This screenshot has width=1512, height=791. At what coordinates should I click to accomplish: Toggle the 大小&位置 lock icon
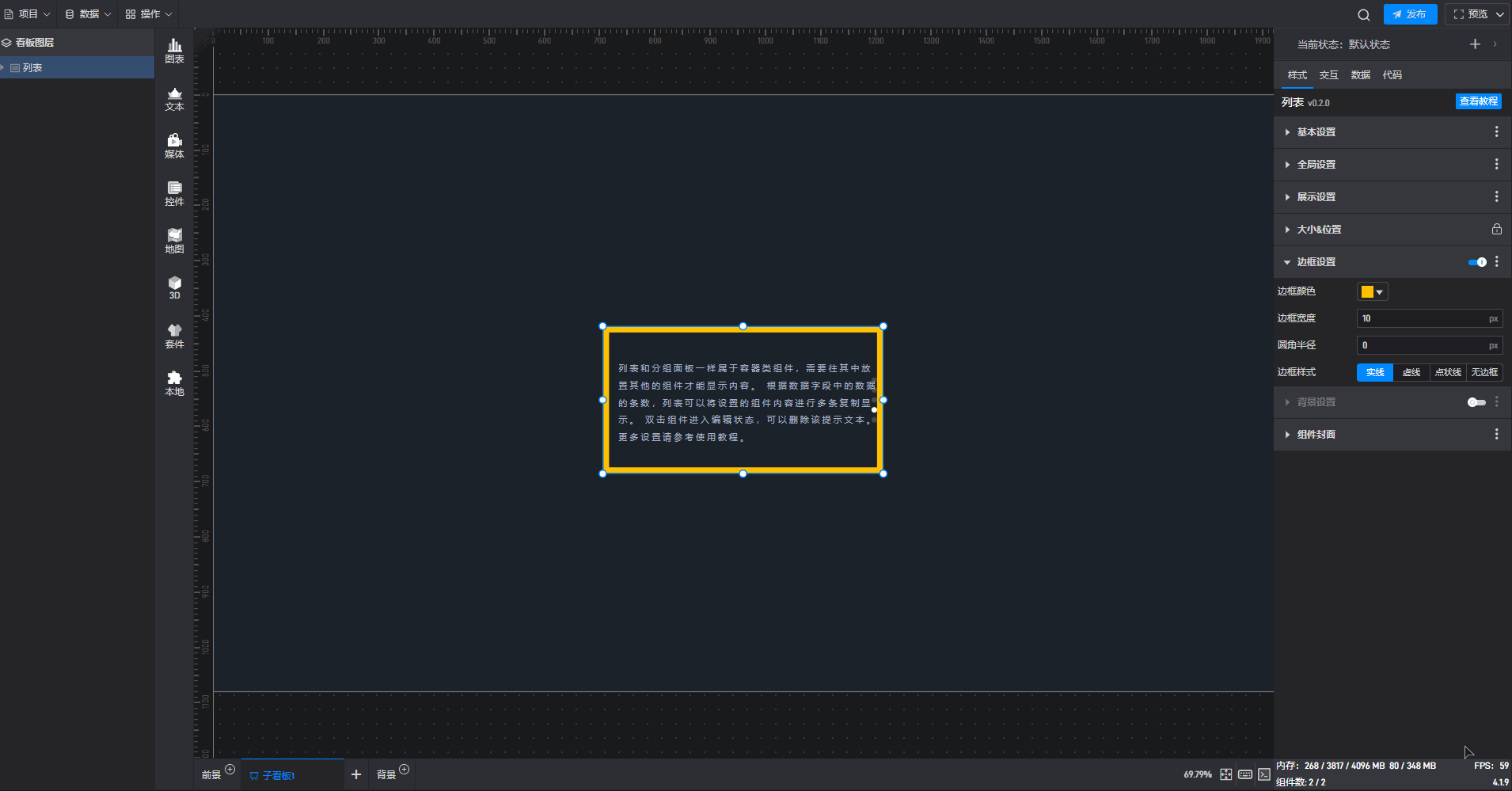pos(1496,230)
